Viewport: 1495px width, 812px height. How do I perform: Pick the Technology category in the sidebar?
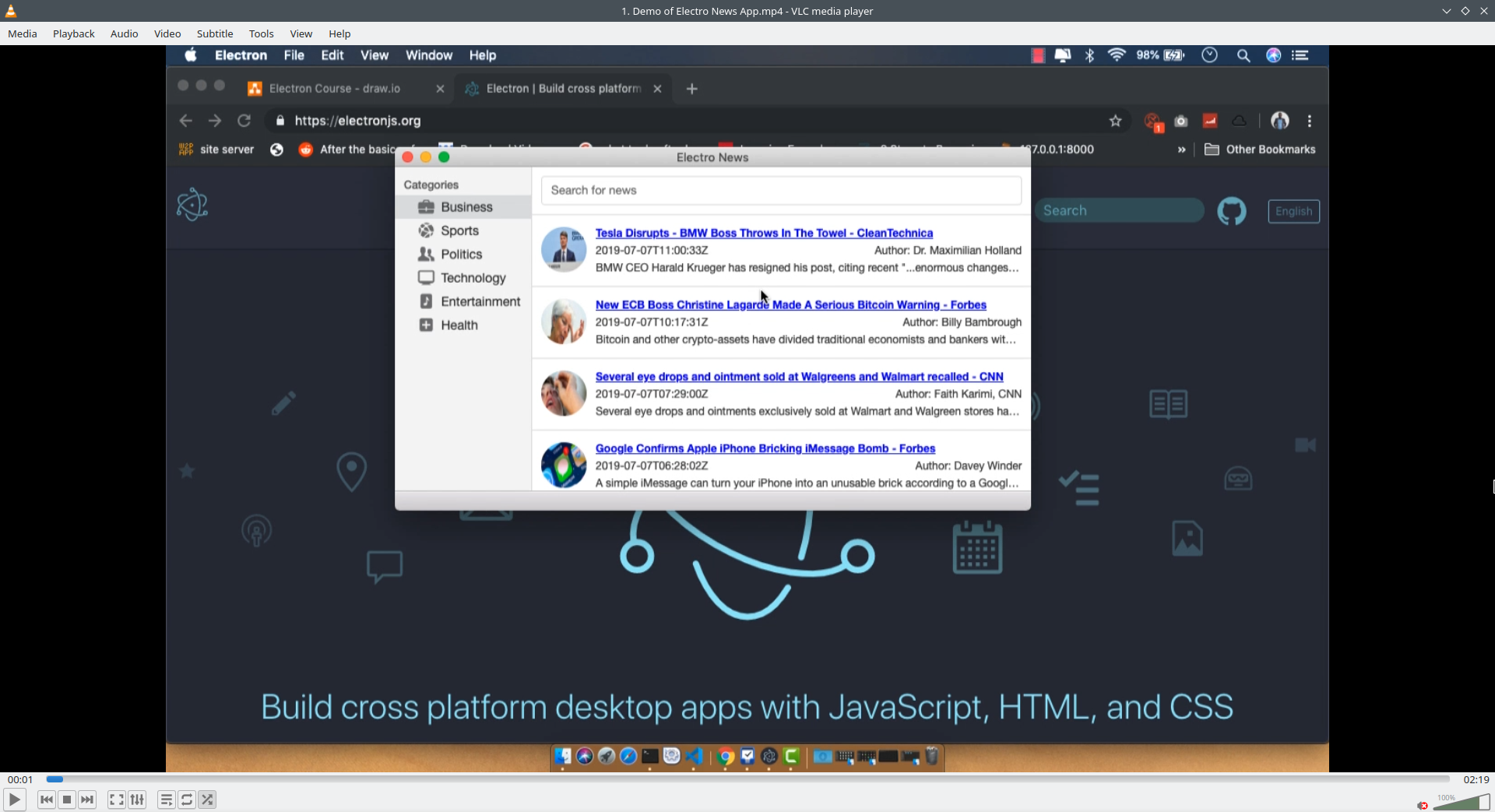click(x=463, y=278)
